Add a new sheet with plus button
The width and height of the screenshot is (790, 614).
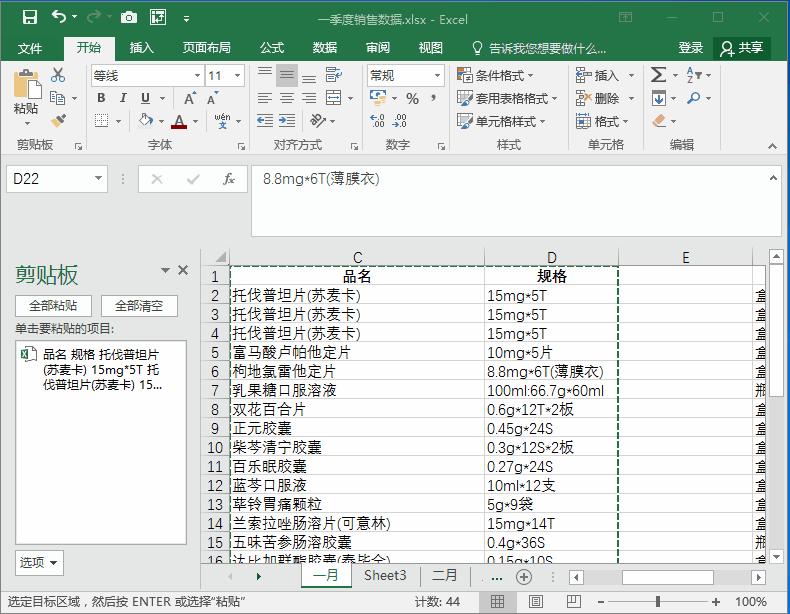(x=524, y=577)
